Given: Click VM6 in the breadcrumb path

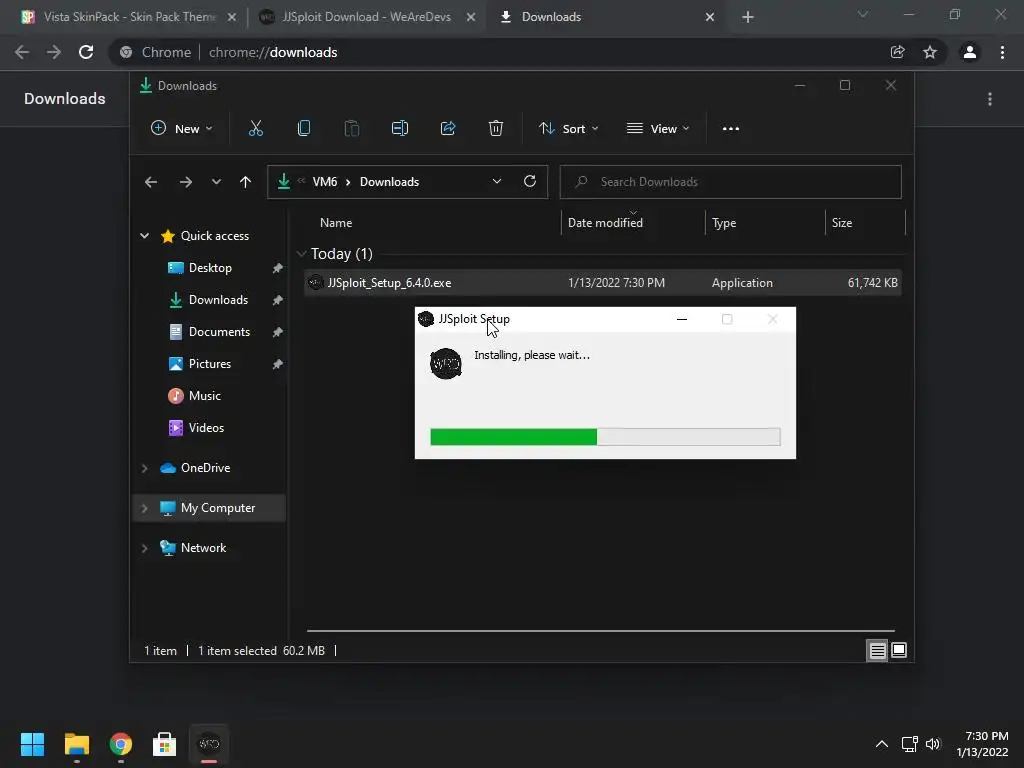Looking at the screenshot, I should coord(325,182).
